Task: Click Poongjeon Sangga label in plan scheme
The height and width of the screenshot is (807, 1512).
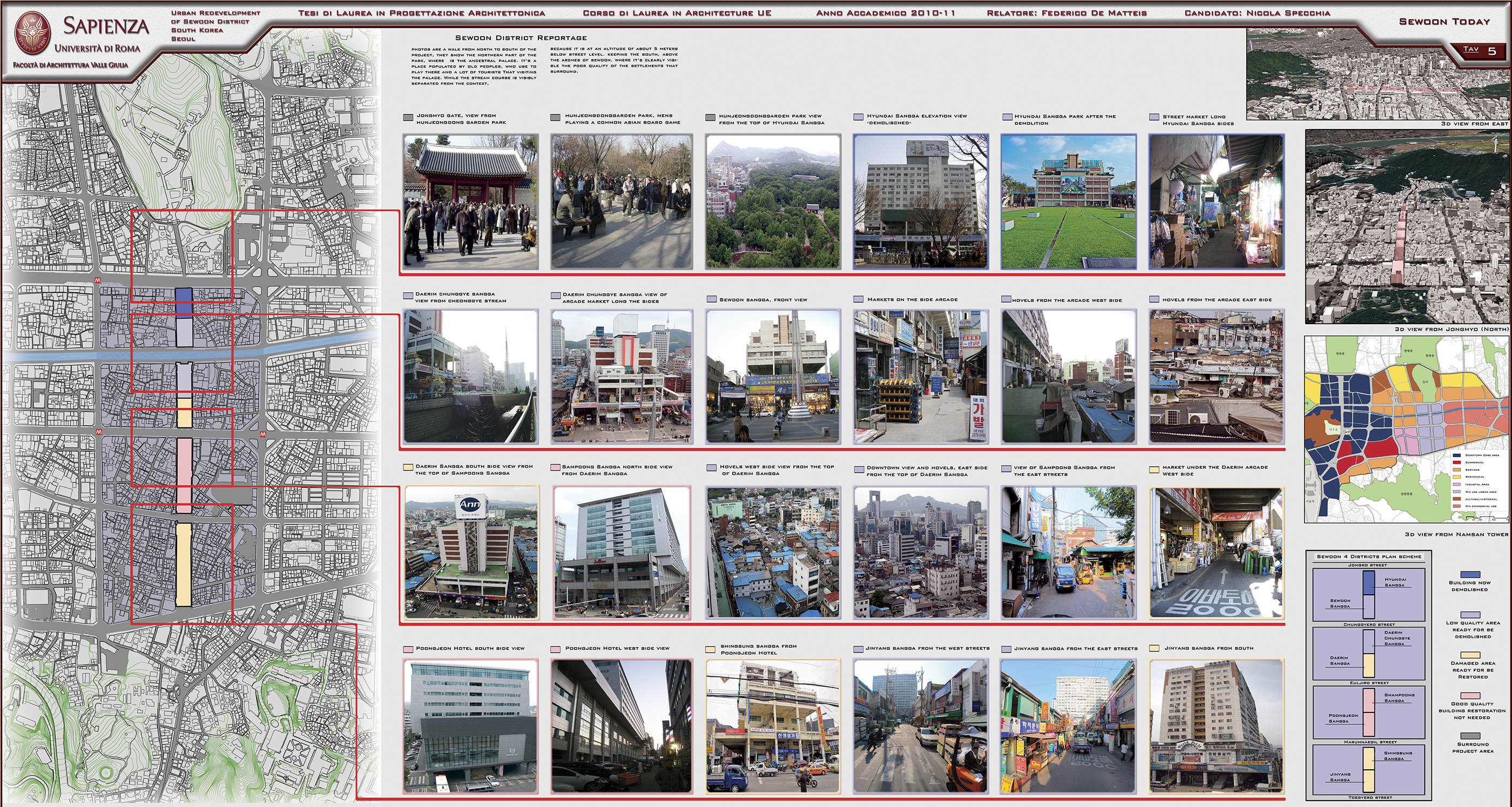Action: pos(1343,718)
